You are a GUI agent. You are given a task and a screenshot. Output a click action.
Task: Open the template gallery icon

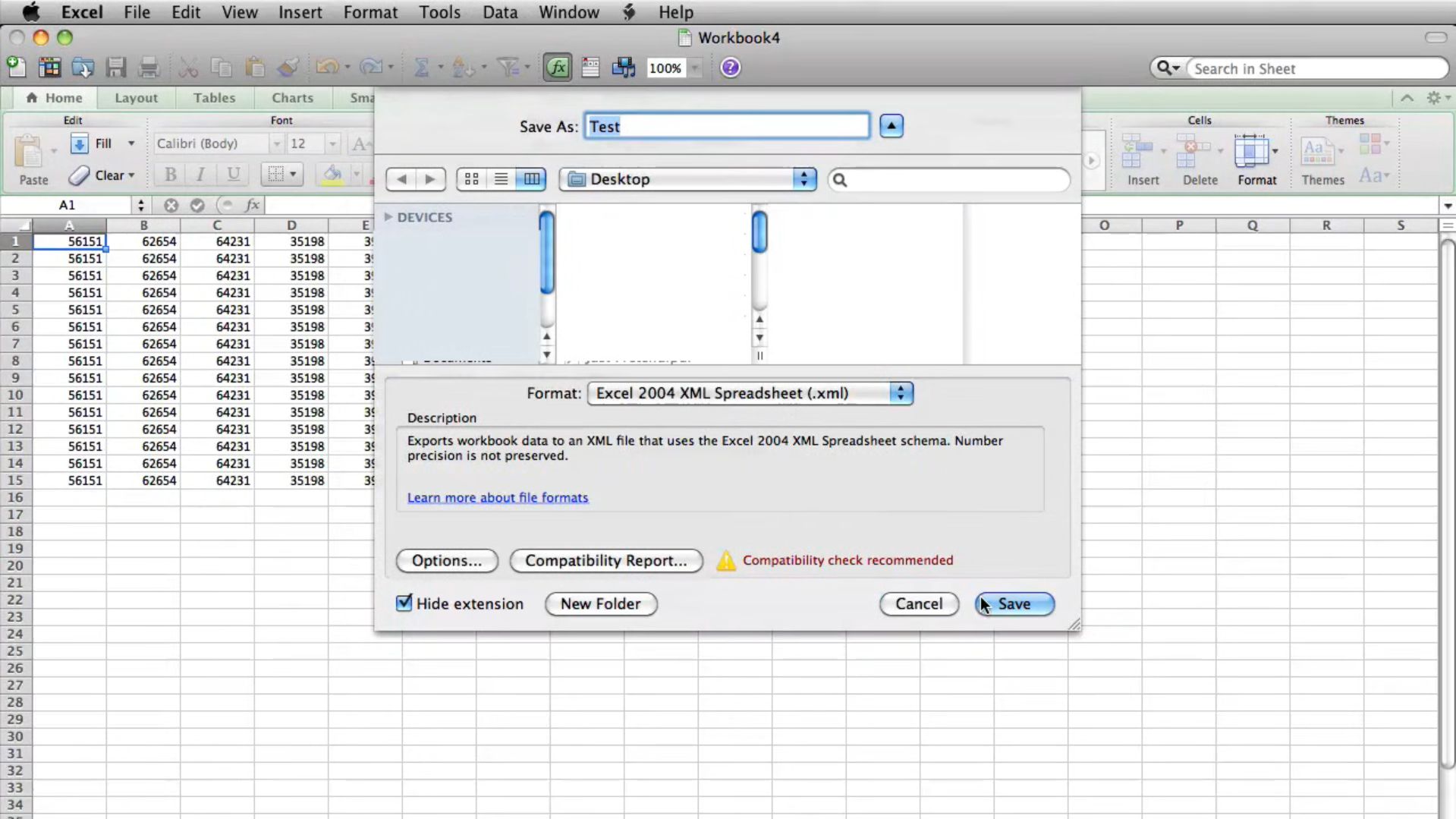[x=49, y=68]
